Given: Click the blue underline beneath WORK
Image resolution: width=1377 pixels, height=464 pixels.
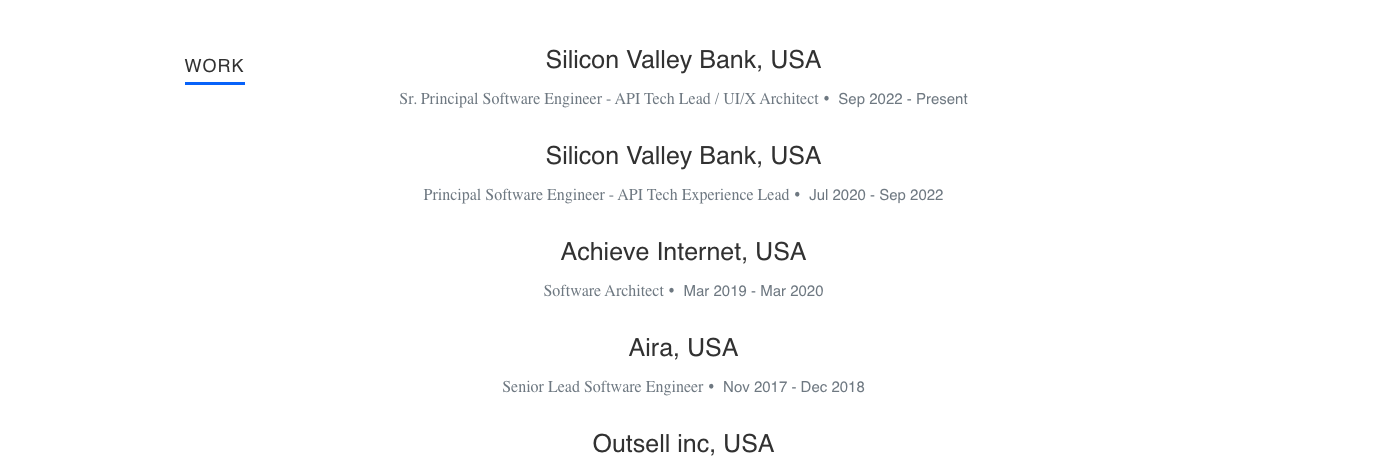Looking at the screenshot, I should (x=214, y=83).
